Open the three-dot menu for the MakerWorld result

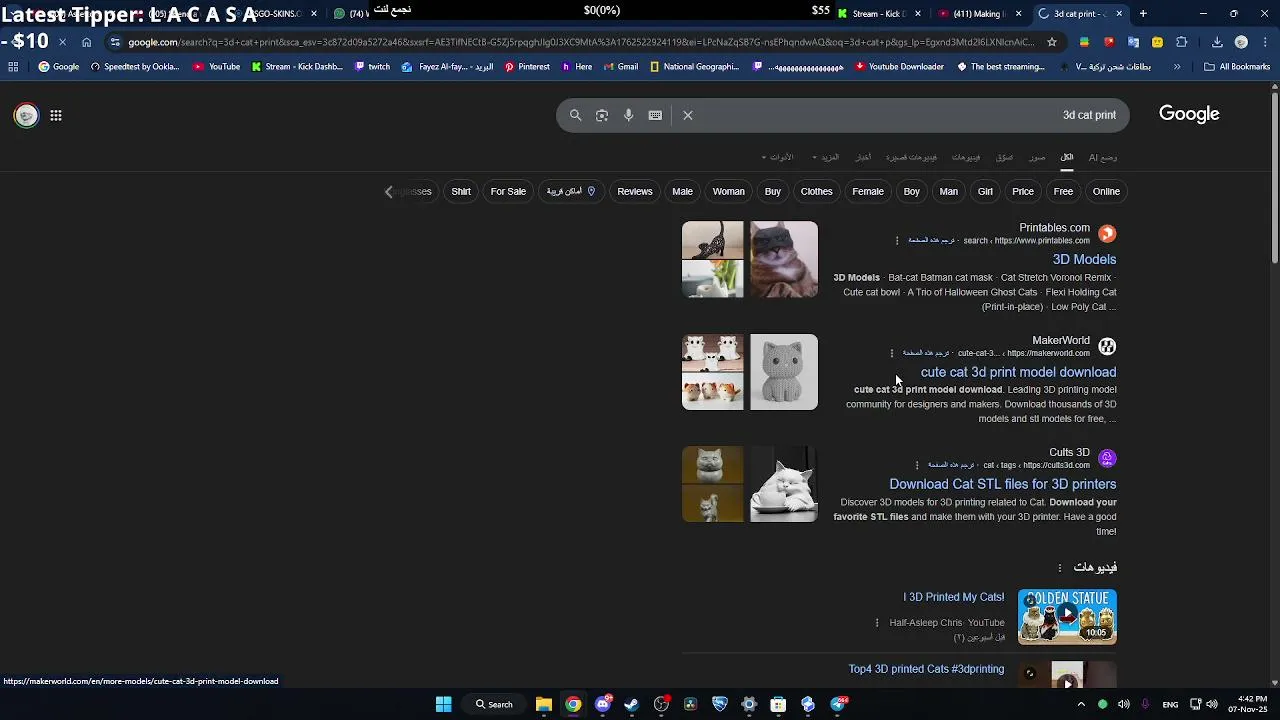click(x=892, y=353)
